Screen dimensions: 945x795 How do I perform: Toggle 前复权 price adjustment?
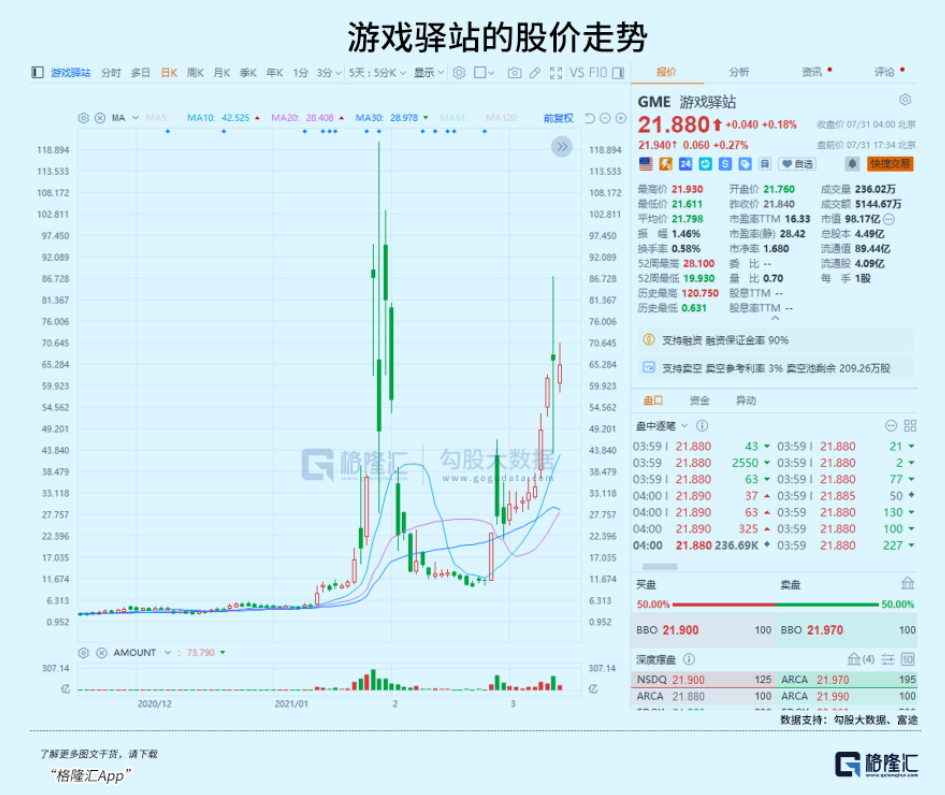pyautogui.click(x=559, y=118)
